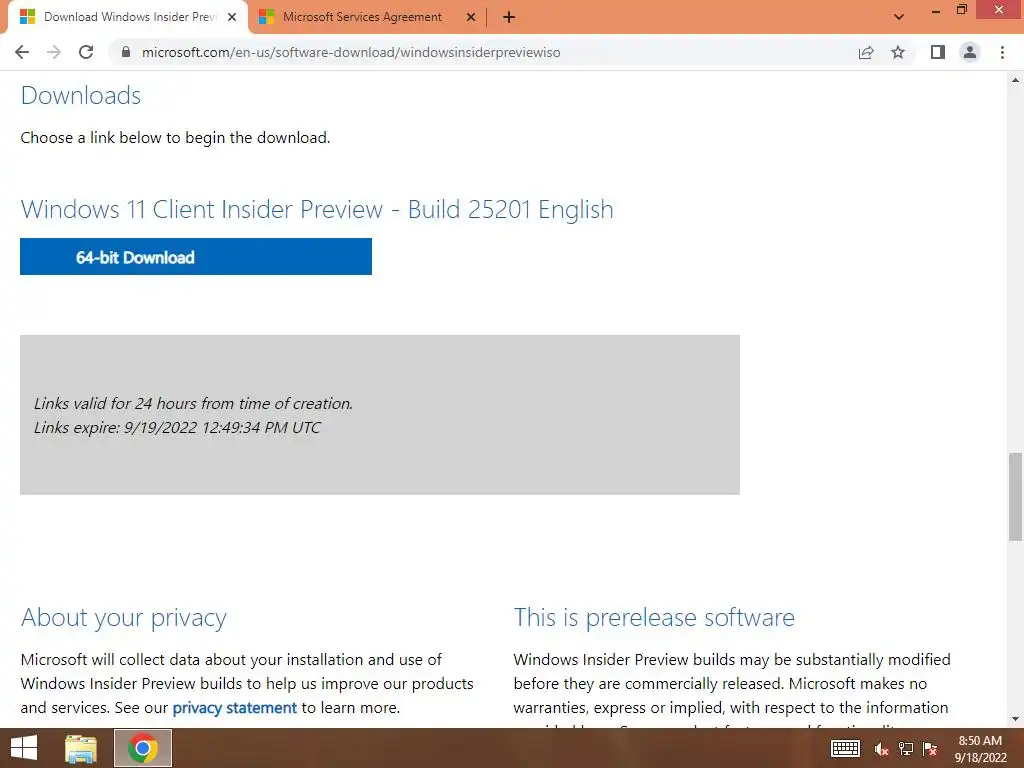Image resolution: width=1024 pixels, height=768 pixels.
Task: Start the 64-bit Download
Action: (x=196, y=257)
